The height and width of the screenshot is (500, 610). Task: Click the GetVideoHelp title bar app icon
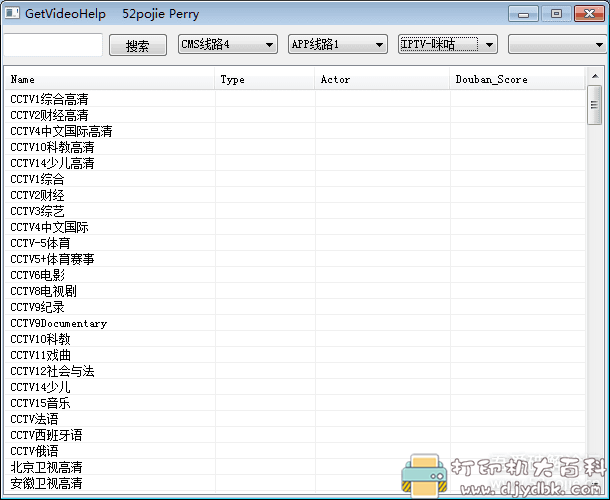click(x=12, y=14)
